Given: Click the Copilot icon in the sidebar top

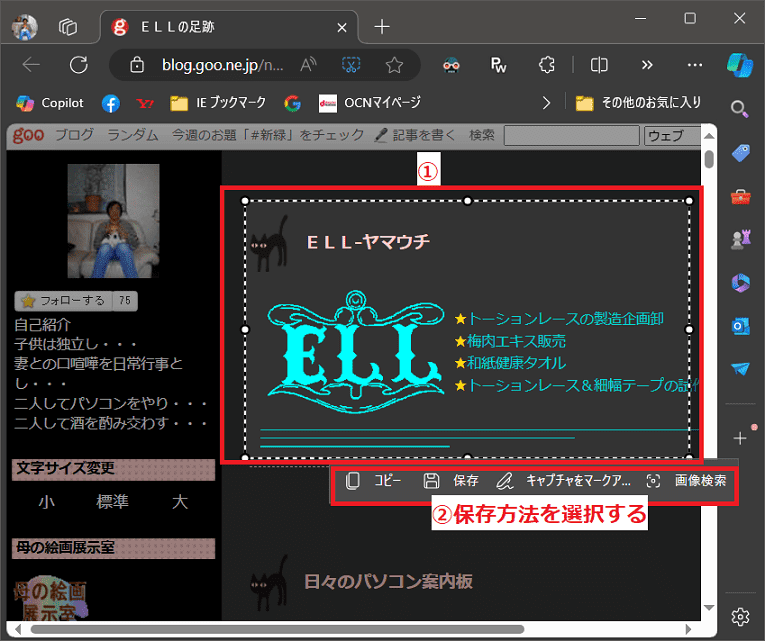Looking at the screenshot, I should tap(740, 65).
